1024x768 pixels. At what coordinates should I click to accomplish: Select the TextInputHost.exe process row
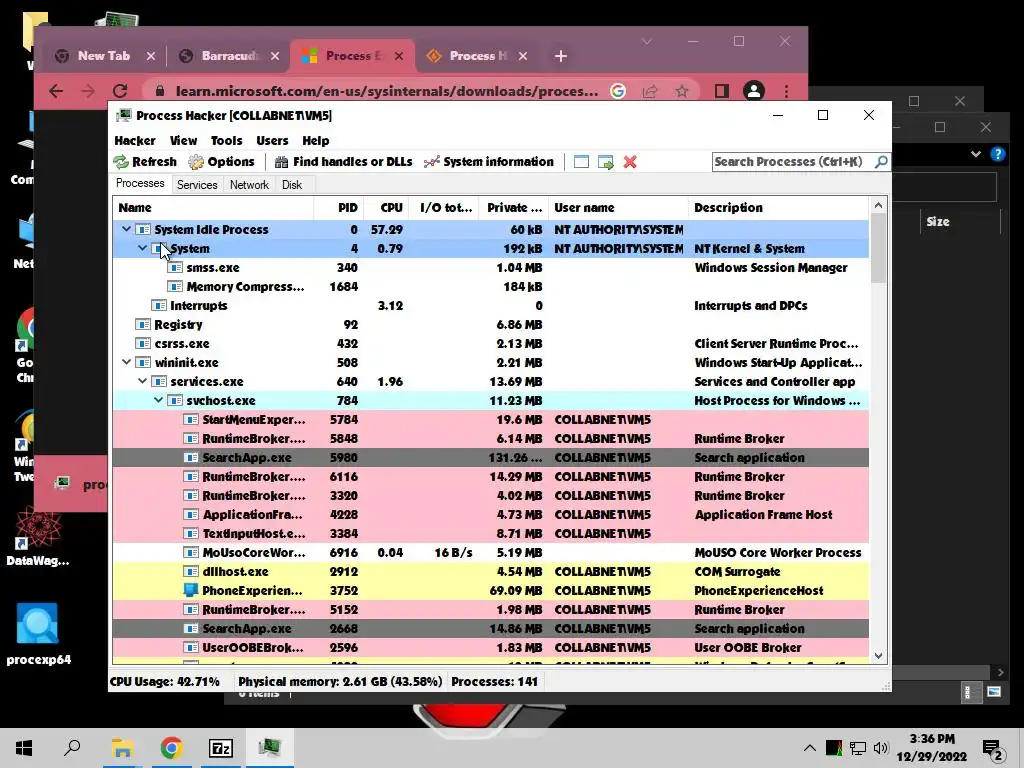pyautogui.click(x=490, y=534)
